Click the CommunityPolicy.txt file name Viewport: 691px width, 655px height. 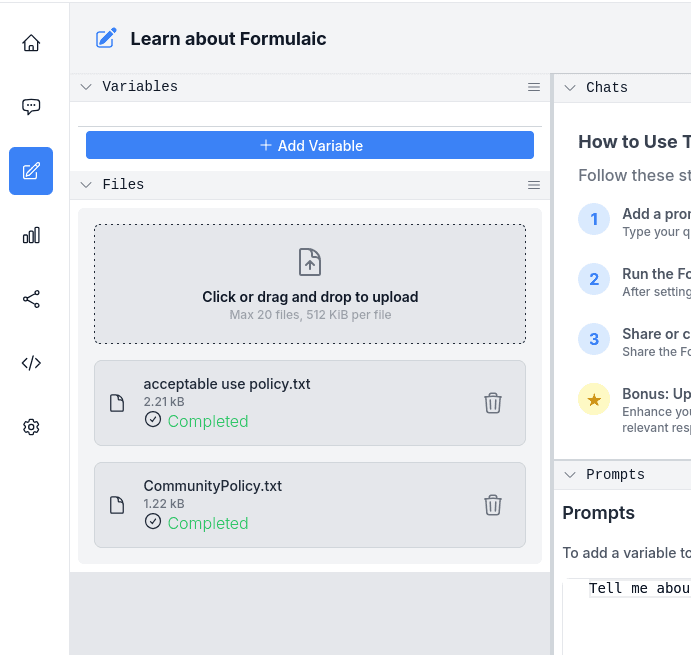212,486
